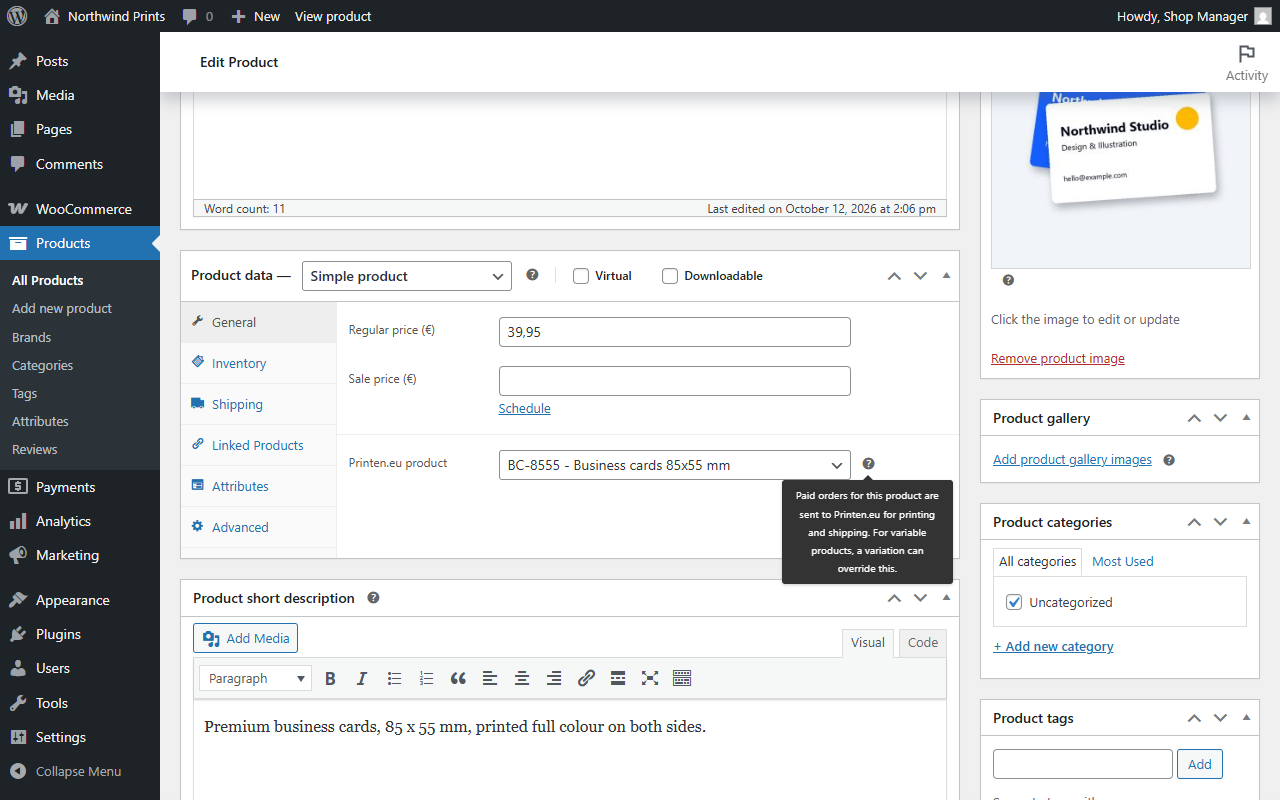
Task: Switch the editor to fullscreen mode
Action: point(650,678)
